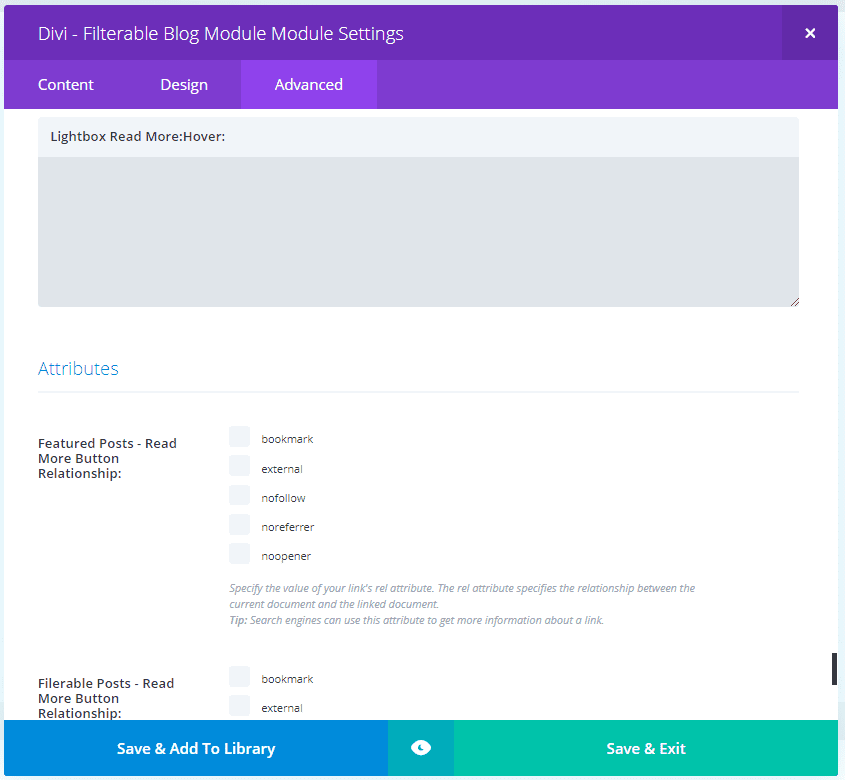Switch to the Content tab
The height and width of the screenshot is (780, 845).
tap(66, 85)
